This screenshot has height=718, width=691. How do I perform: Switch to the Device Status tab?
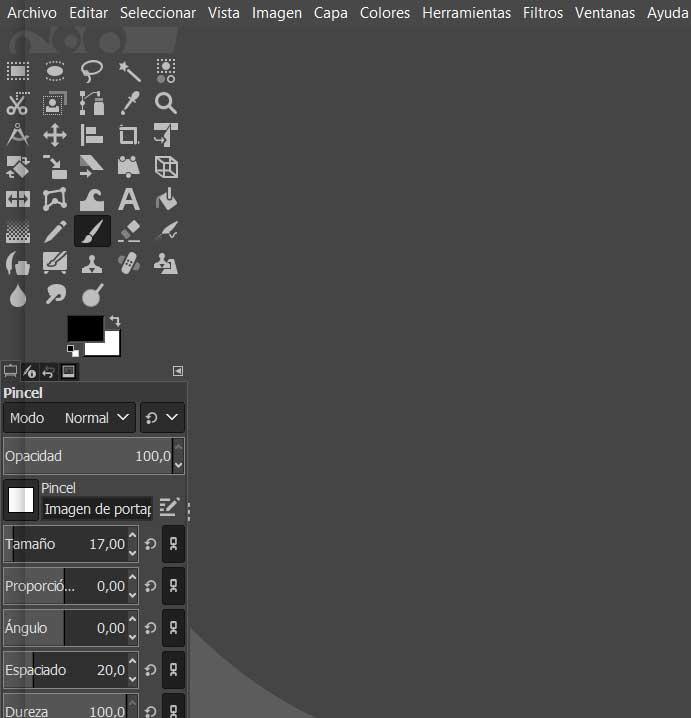(30, 371)
